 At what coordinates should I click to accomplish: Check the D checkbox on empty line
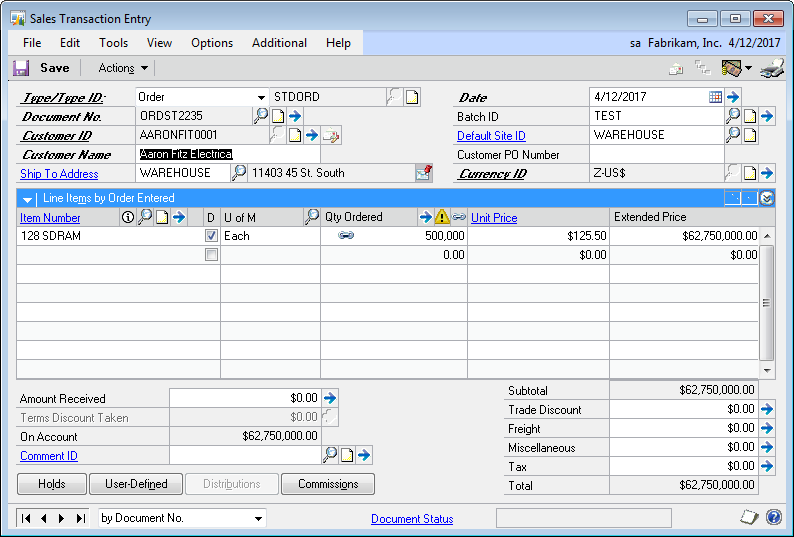[211, 254]
